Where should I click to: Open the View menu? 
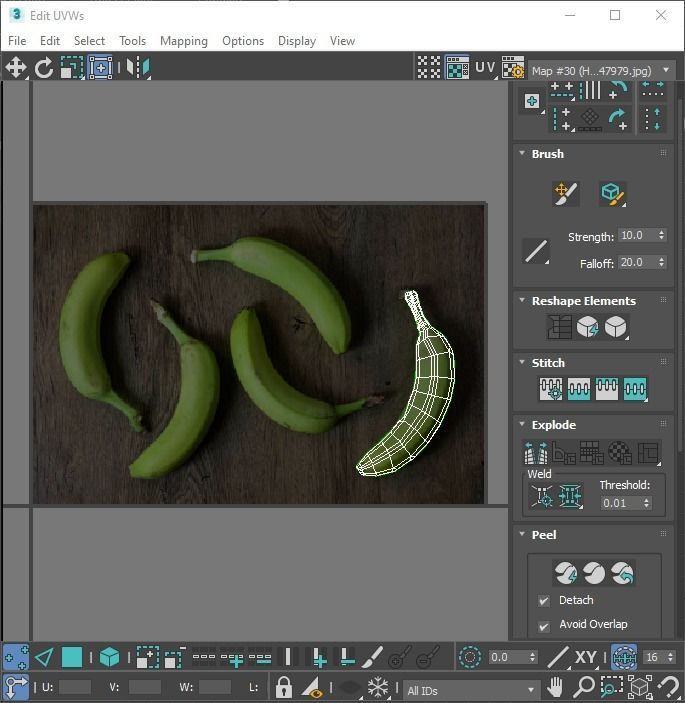(342, 41)
